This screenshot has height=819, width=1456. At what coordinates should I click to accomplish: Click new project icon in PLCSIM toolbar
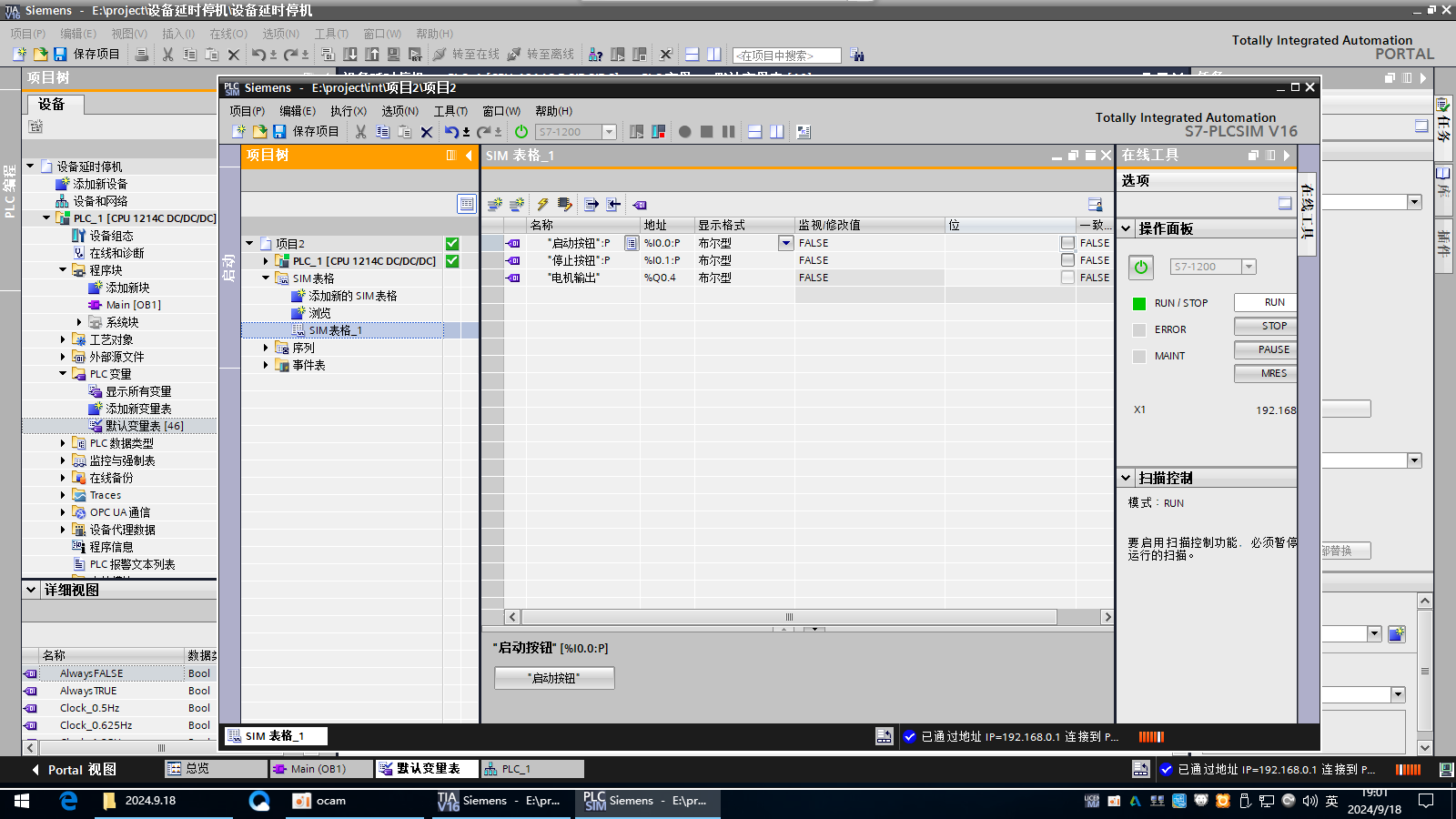[x=238, y=132]
